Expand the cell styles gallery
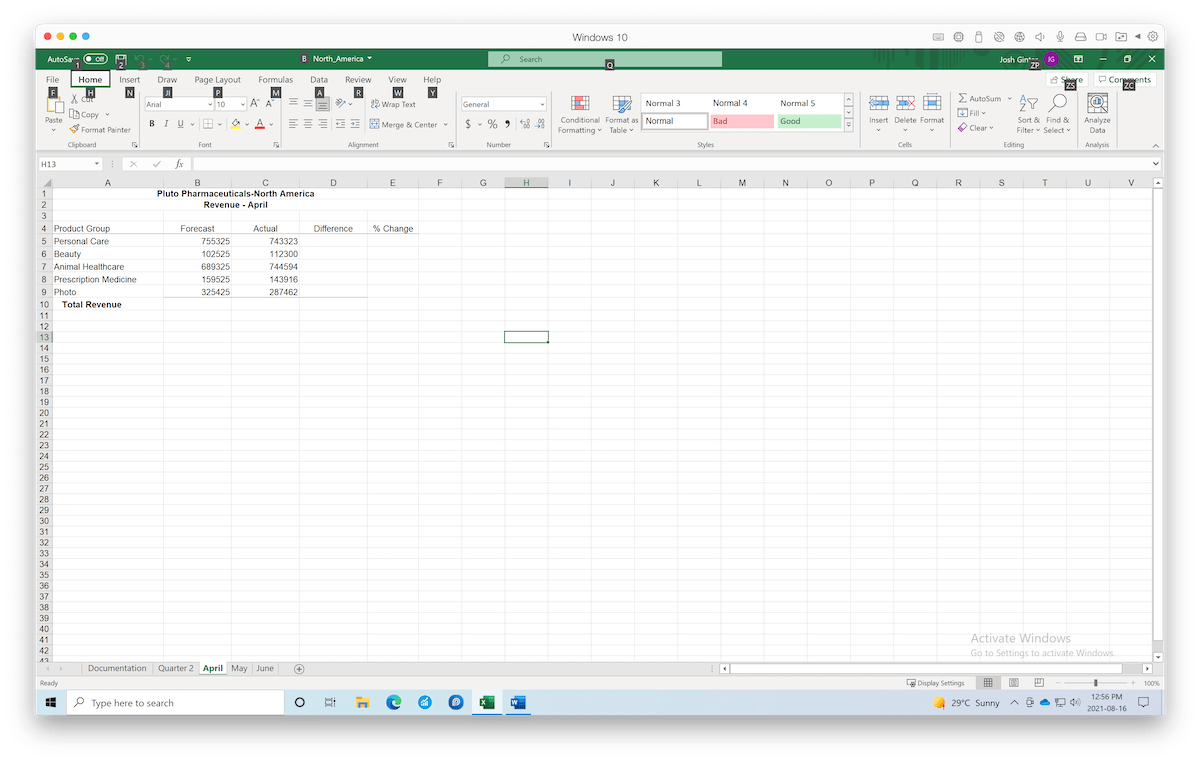 (849, 125)
